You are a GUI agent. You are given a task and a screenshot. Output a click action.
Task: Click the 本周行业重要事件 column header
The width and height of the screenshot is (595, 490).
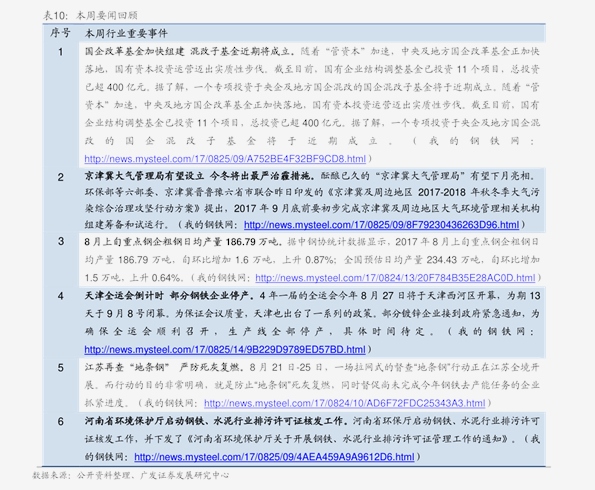coord(126,33)
